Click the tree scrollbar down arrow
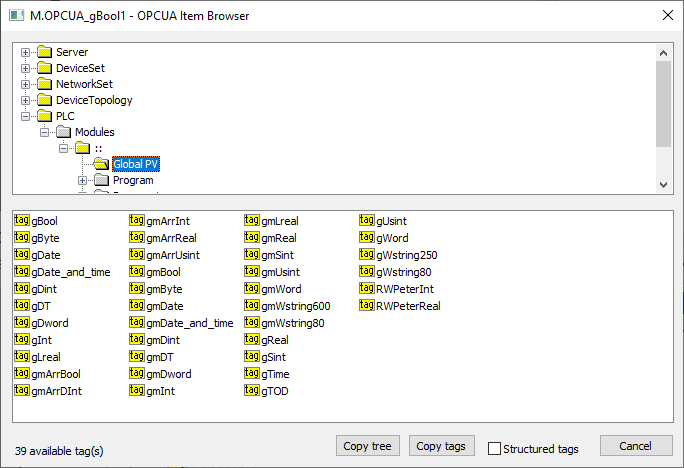 point(663,185)
